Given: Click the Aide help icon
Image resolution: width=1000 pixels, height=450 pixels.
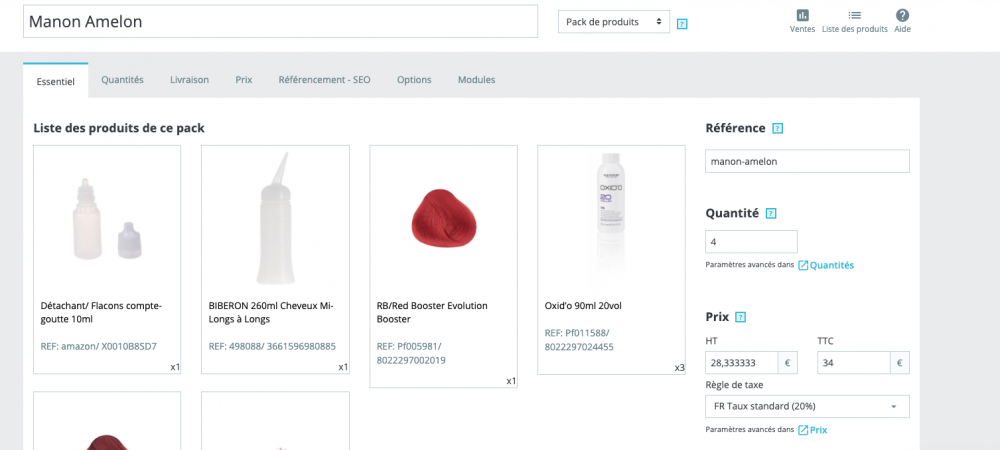Looking at the screenshot, I should pyautogui.click(x=902, y=16).
